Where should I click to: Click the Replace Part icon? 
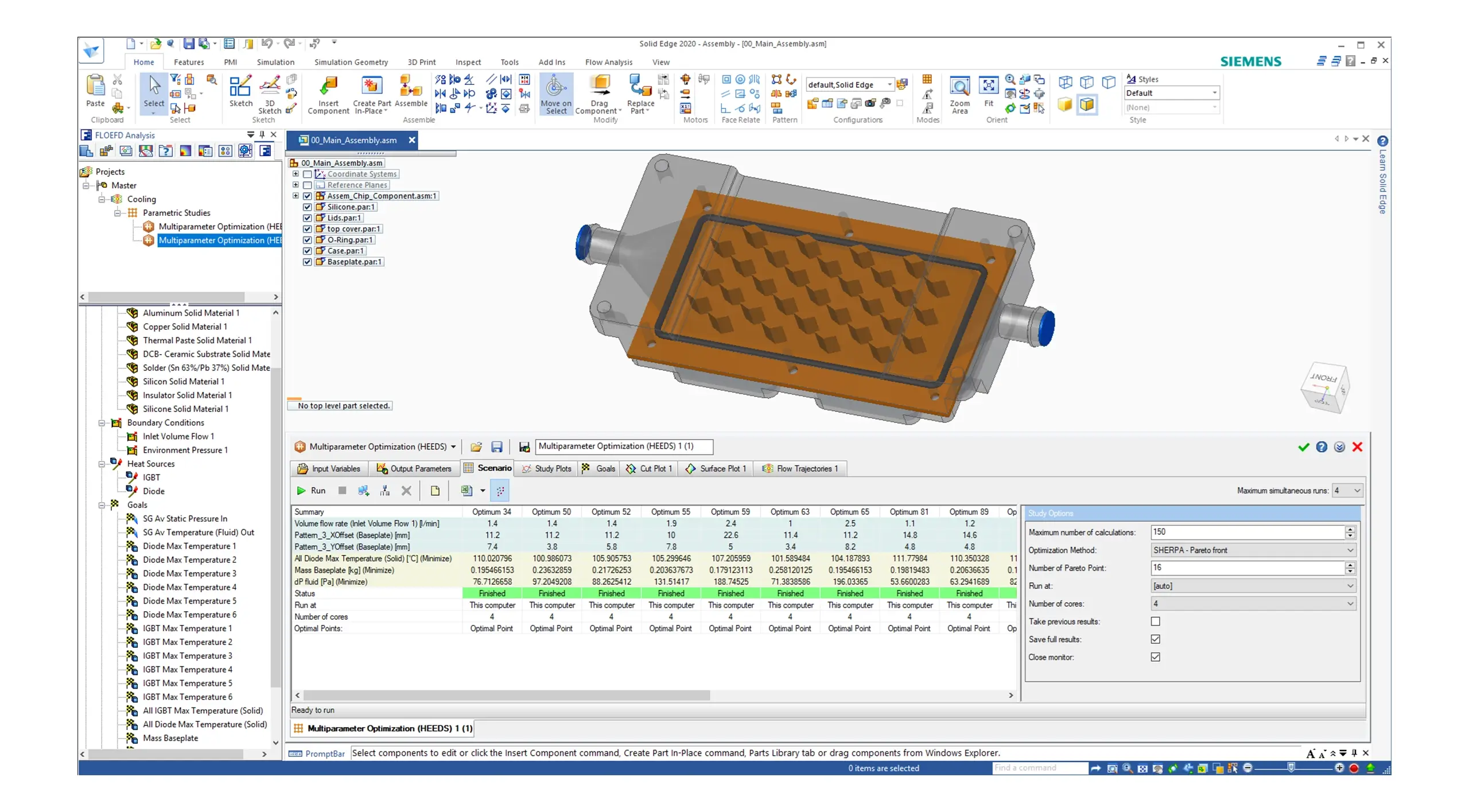(x=640, y=86)
